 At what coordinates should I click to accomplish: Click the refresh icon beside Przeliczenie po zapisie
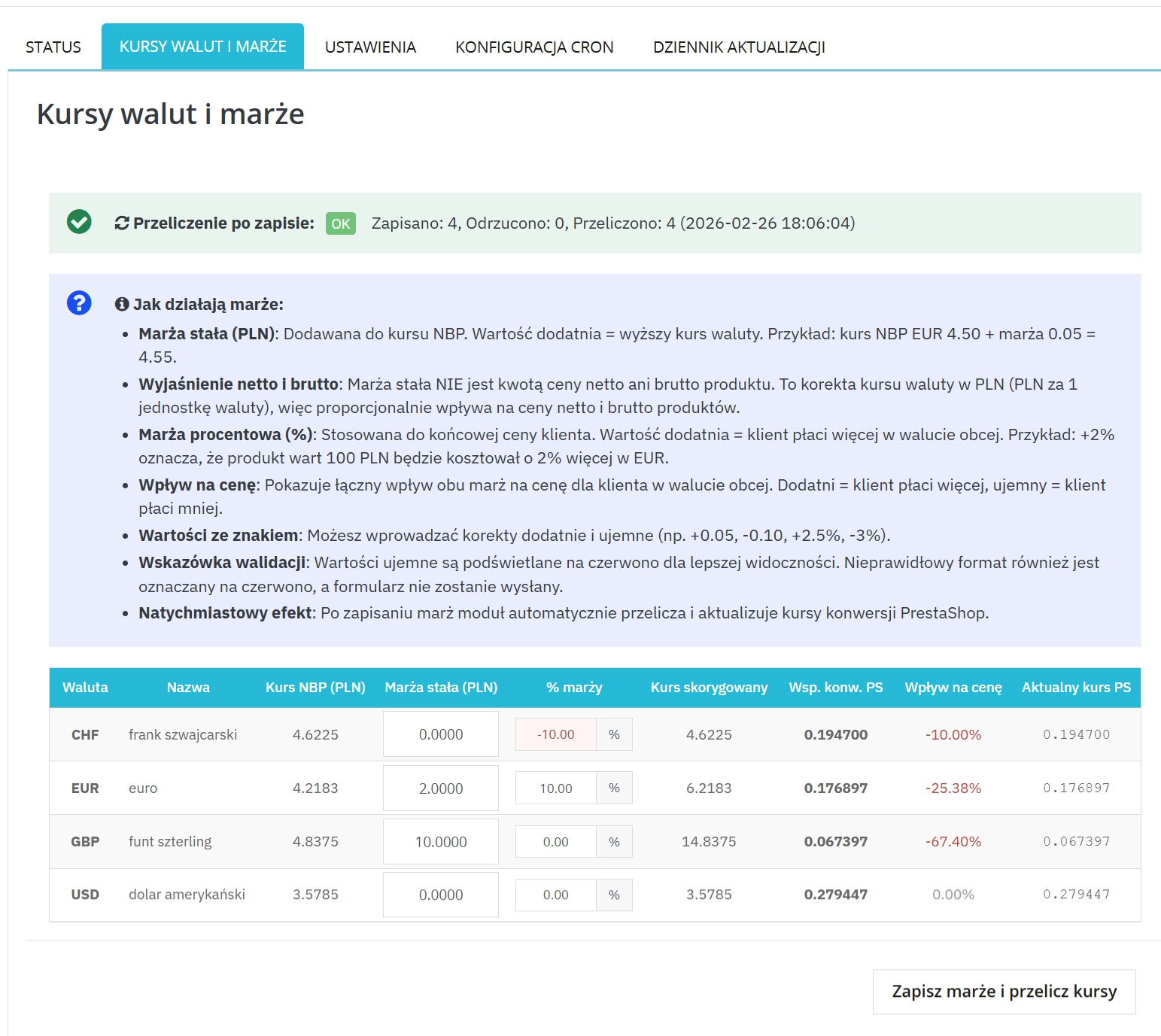coord(121,223)
